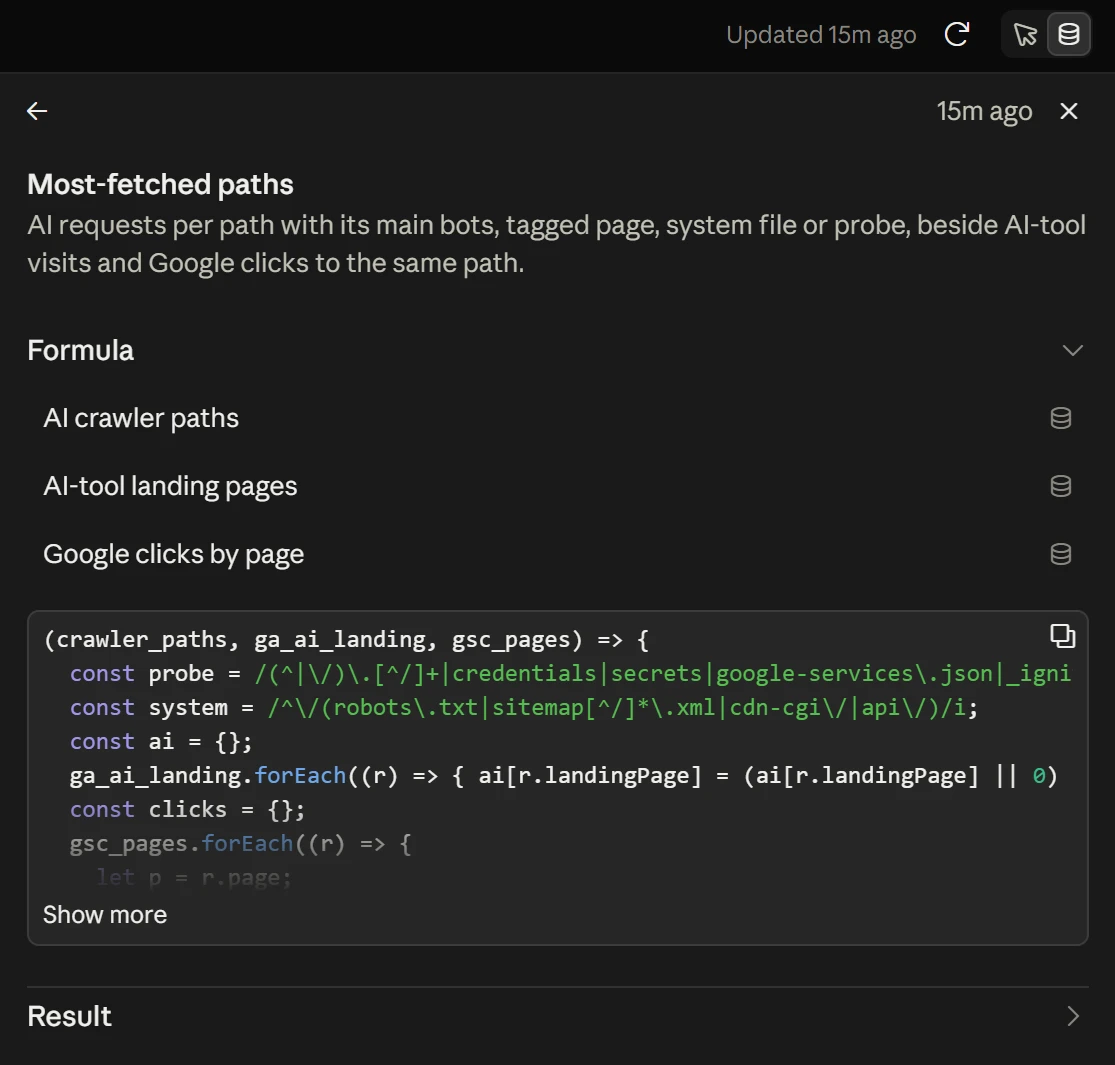Click the panel description paragraph
The image size is (1115, 1065).
click(557, 244)
